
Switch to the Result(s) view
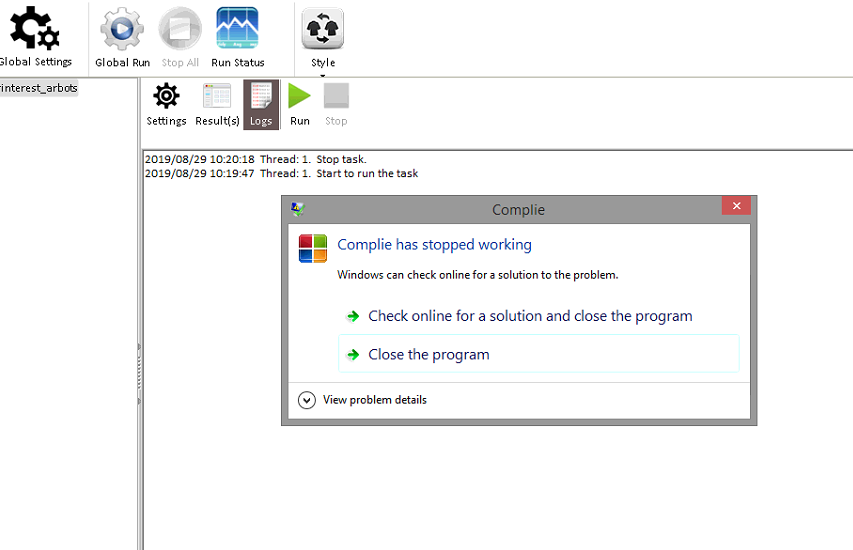(x=217, y=104)
